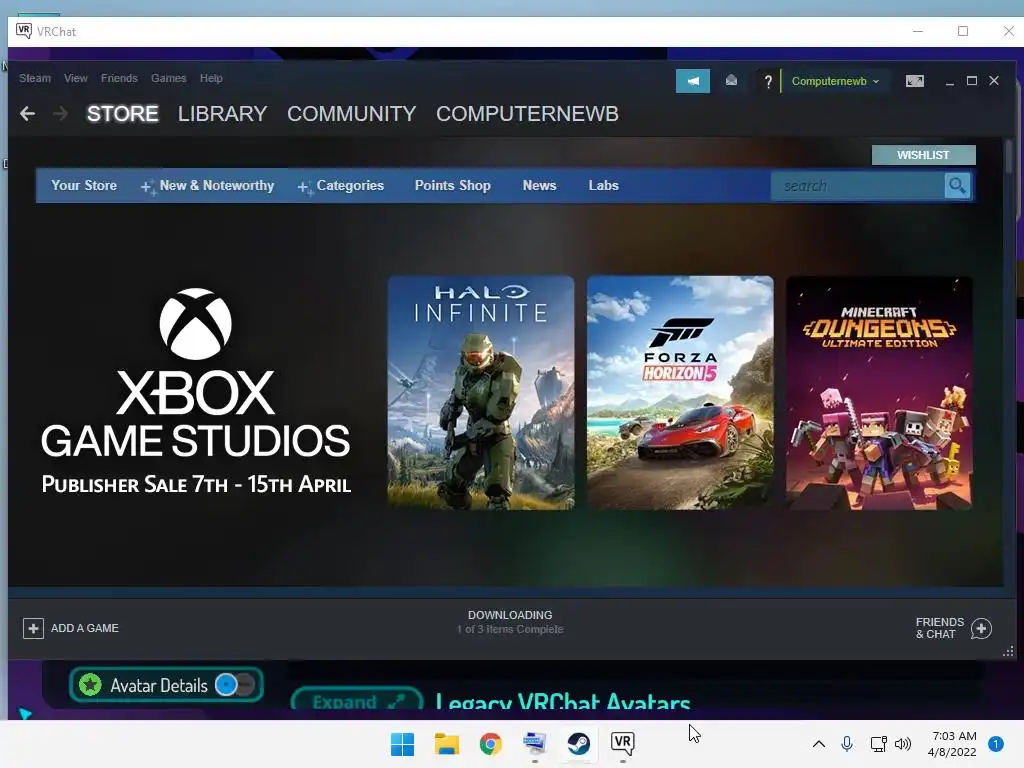The width and height of the screenshot is (1024, 768).
Task: Click the WISHLIST button
Action: tap(923, 155)
